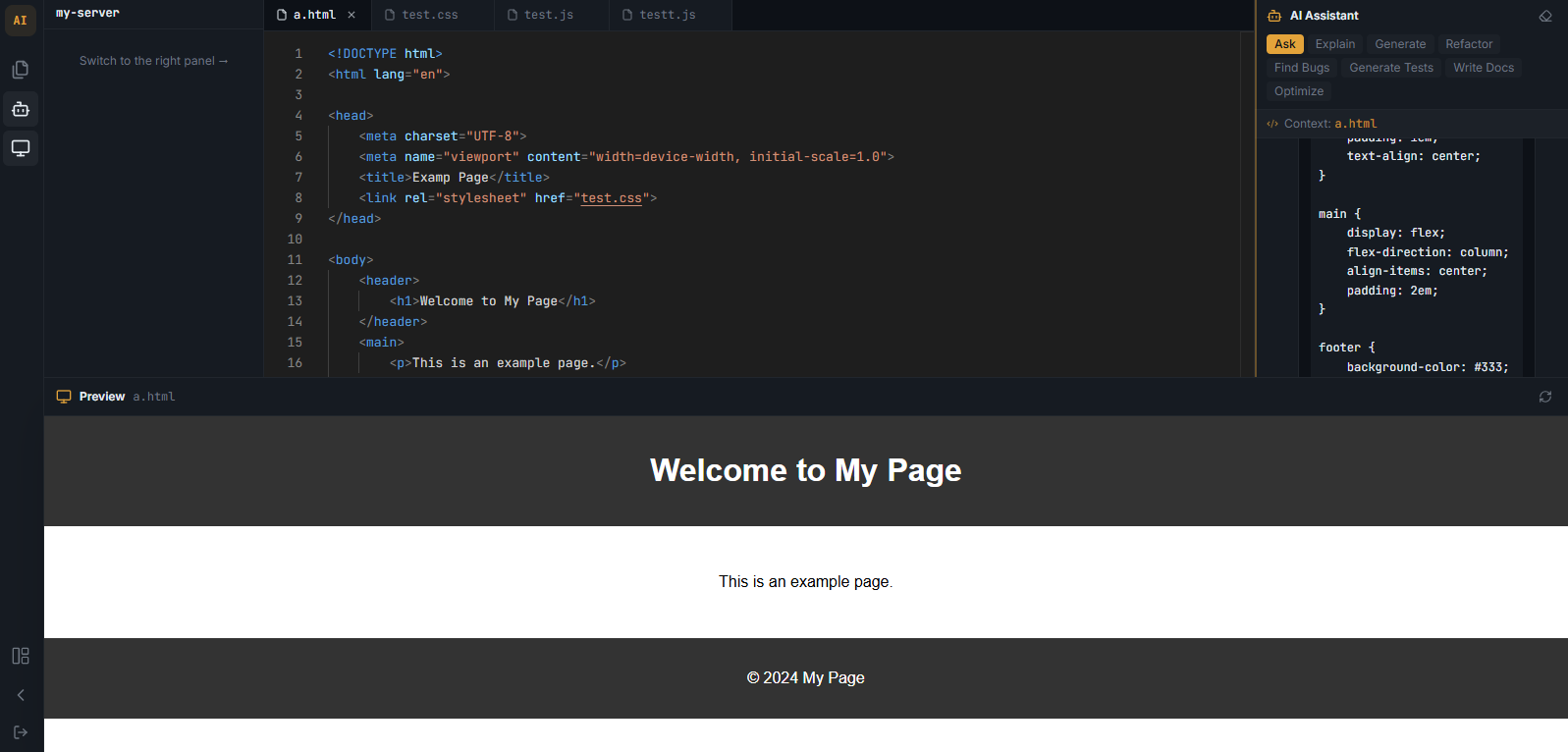
Task: Select the Find Bugs mode button
Action: (x=1302, y=68)
